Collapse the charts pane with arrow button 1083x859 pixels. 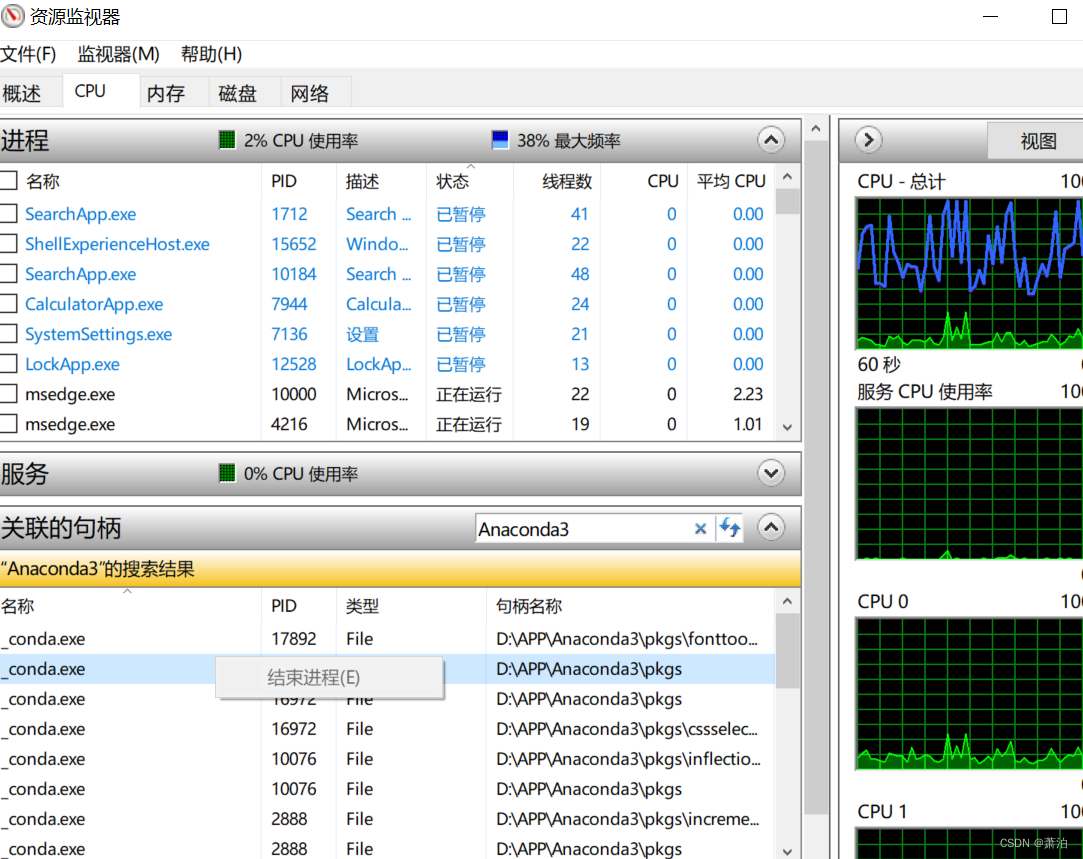point(869,140)
